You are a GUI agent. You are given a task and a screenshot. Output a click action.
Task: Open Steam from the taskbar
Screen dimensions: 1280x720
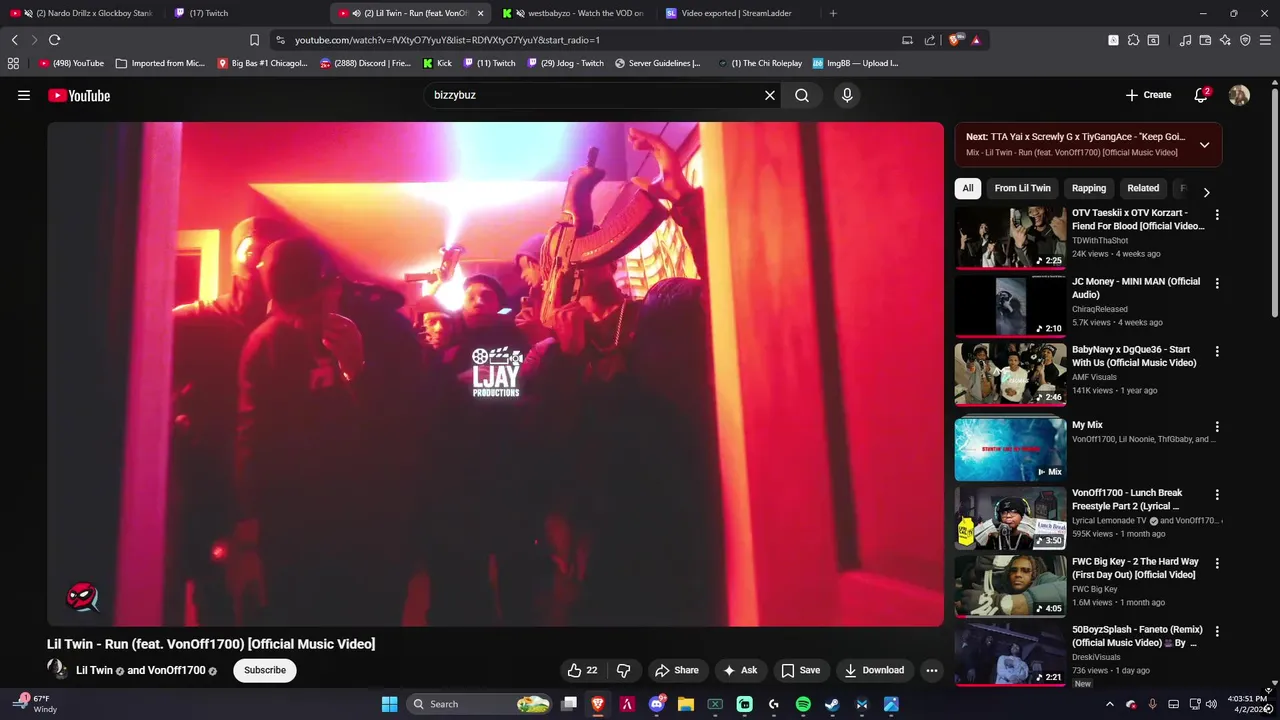(x=832, y=704)
